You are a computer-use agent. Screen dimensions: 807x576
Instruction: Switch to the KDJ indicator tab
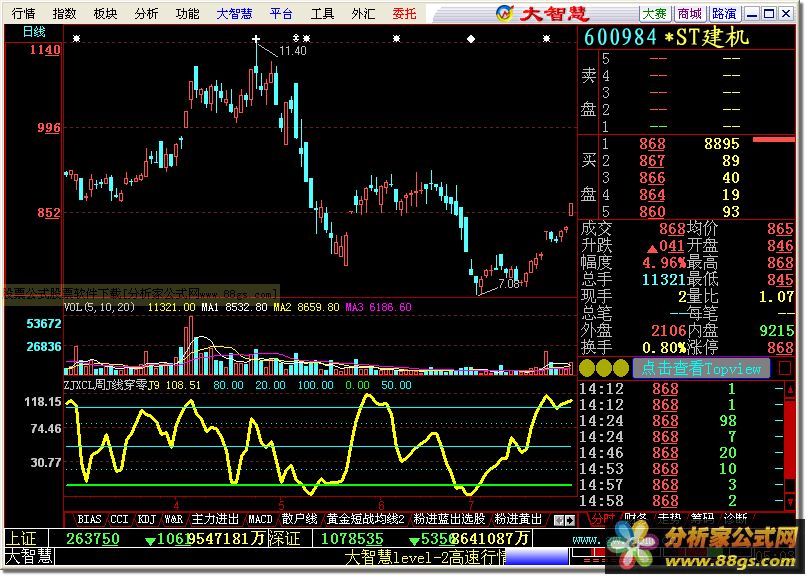(146, 519)
